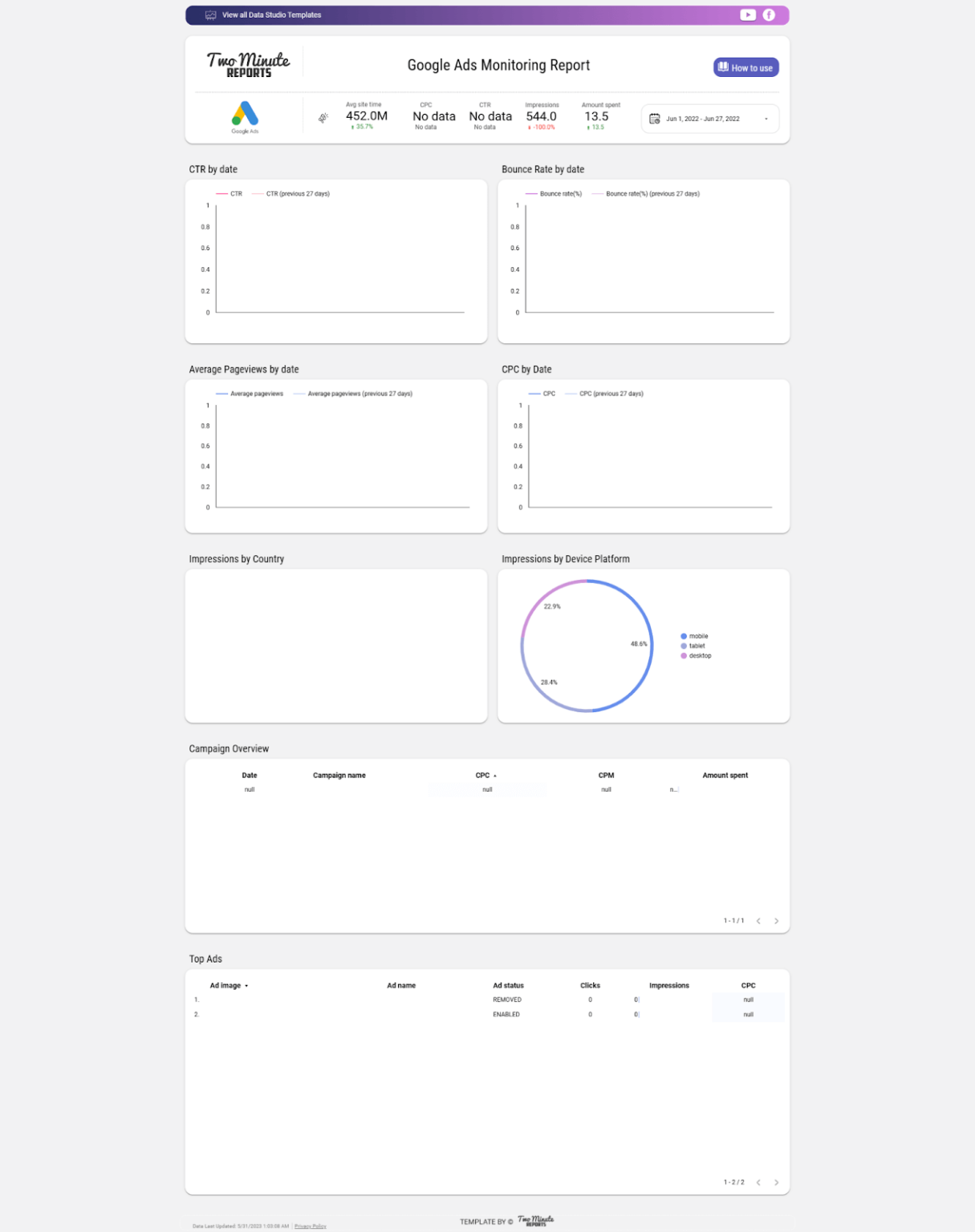Click the Two Minute Reports logo
The height and width of the screenshot is (1232, 975).
pyautogui.click(x=249, y=63)
